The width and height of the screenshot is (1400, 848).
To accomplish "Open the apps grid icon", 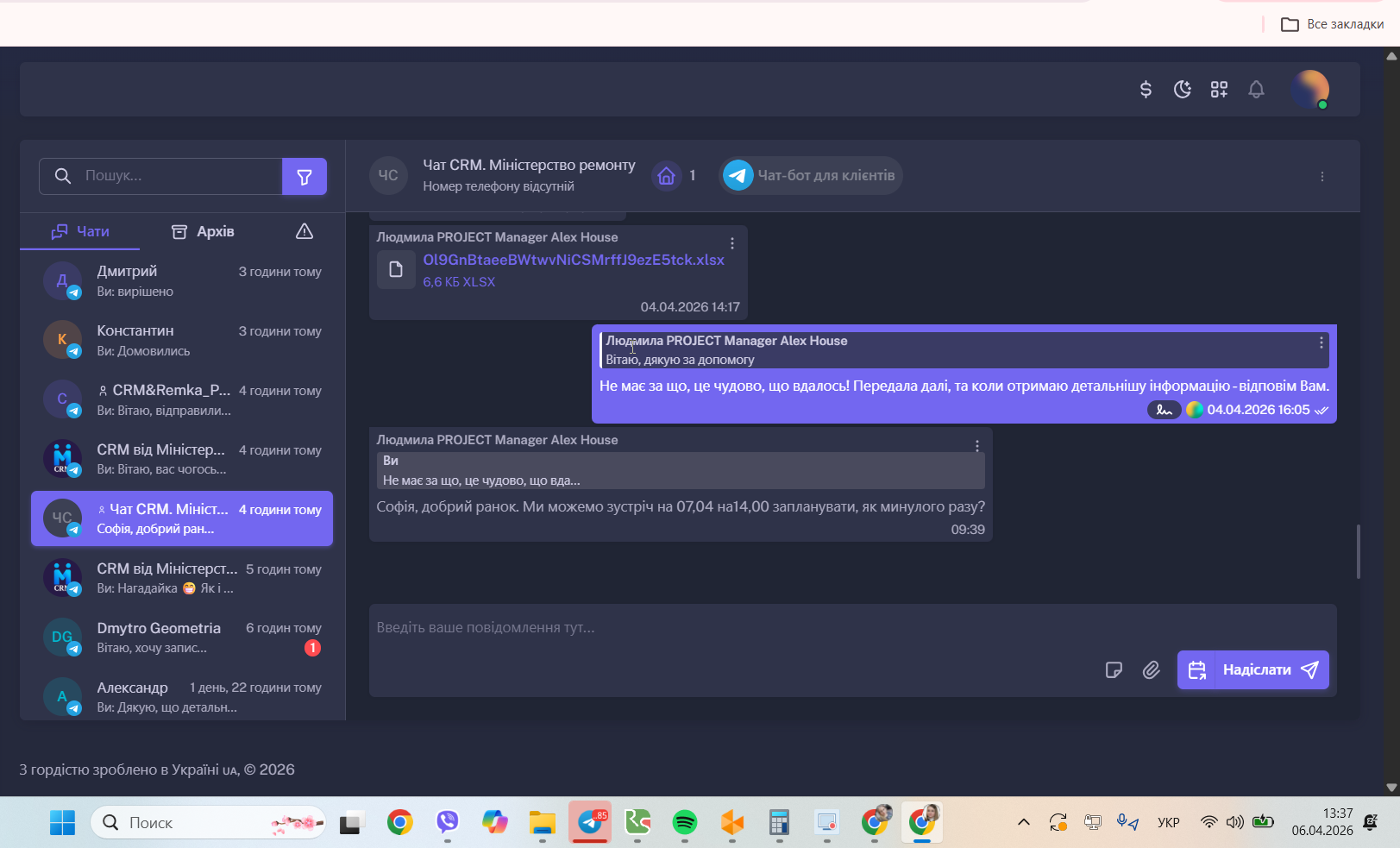I will 1219,89.
